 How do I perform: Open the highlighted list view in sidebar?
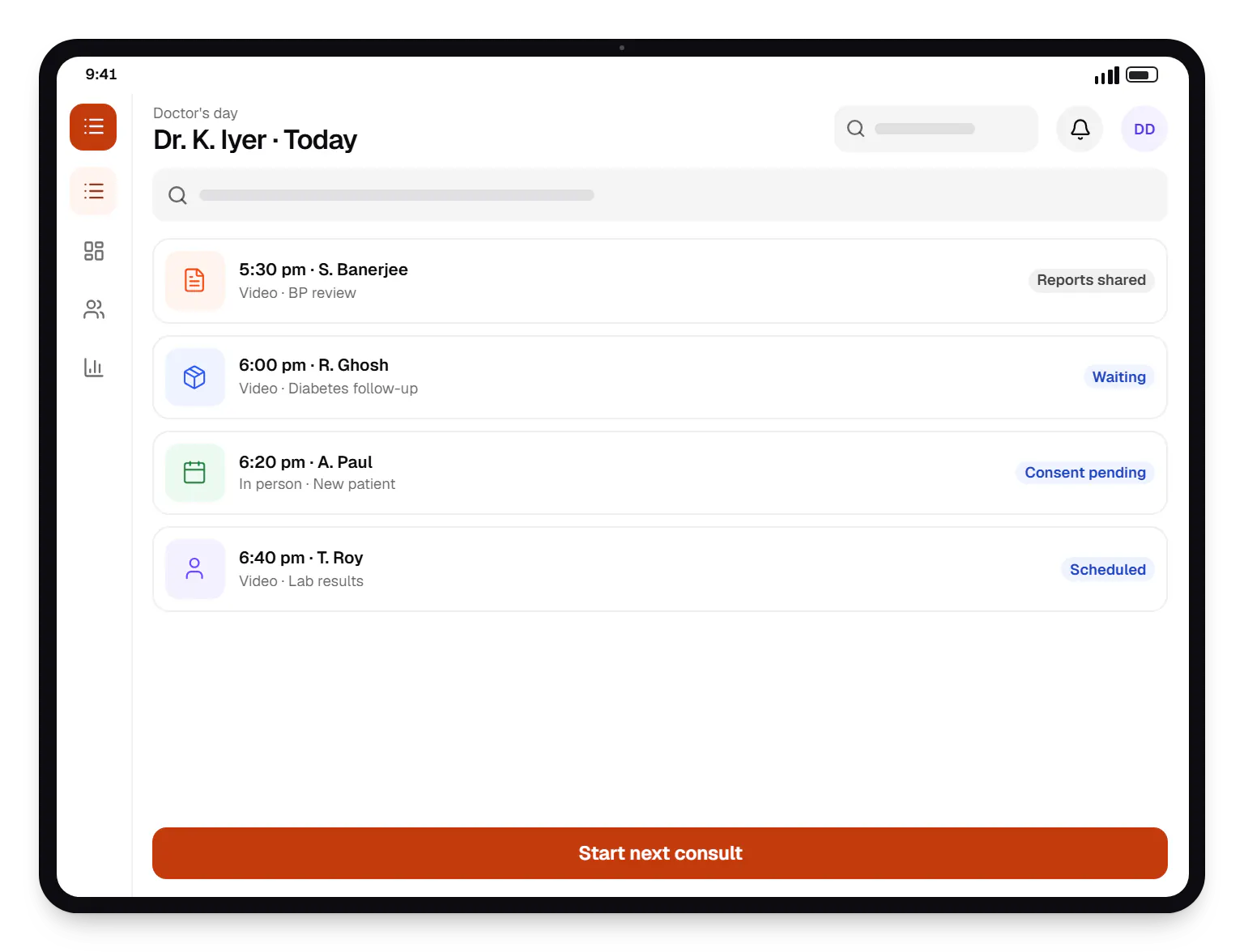[x=93, y=191]
